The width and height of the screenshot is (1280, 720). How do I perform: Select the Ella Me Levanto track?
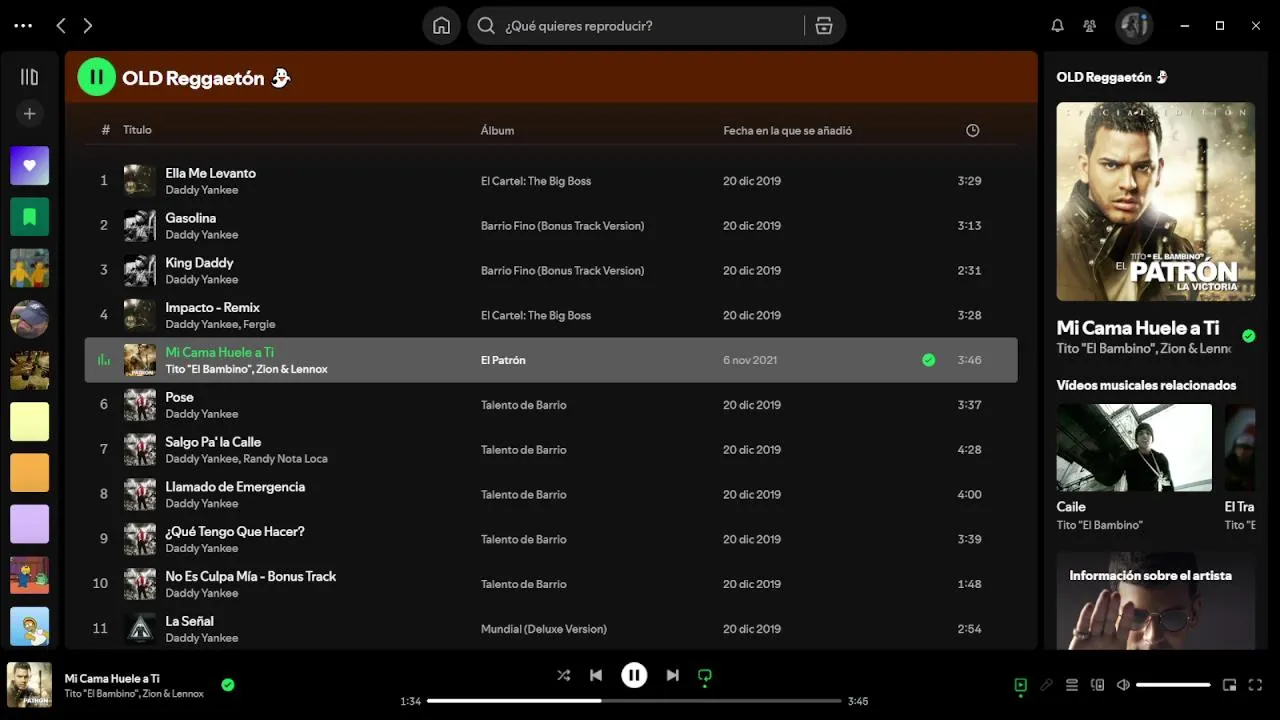click(x=551, y=181)
